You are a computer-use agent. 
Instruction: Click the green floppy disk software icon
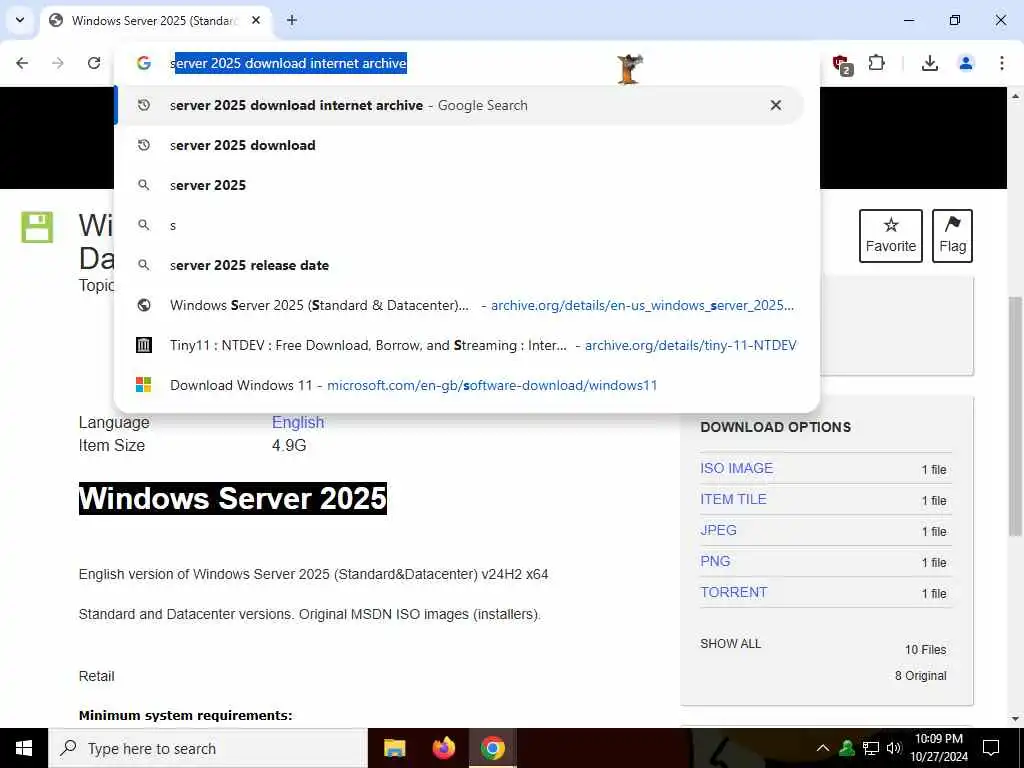[x=37, y=227]
